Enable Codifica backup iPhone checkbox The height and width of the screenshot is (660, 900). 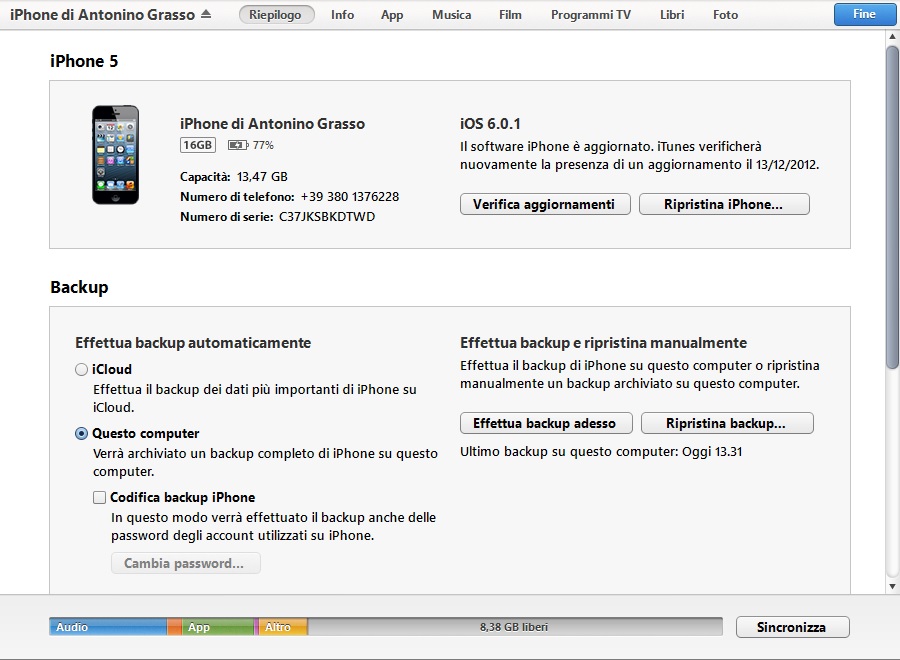point(99,497)
